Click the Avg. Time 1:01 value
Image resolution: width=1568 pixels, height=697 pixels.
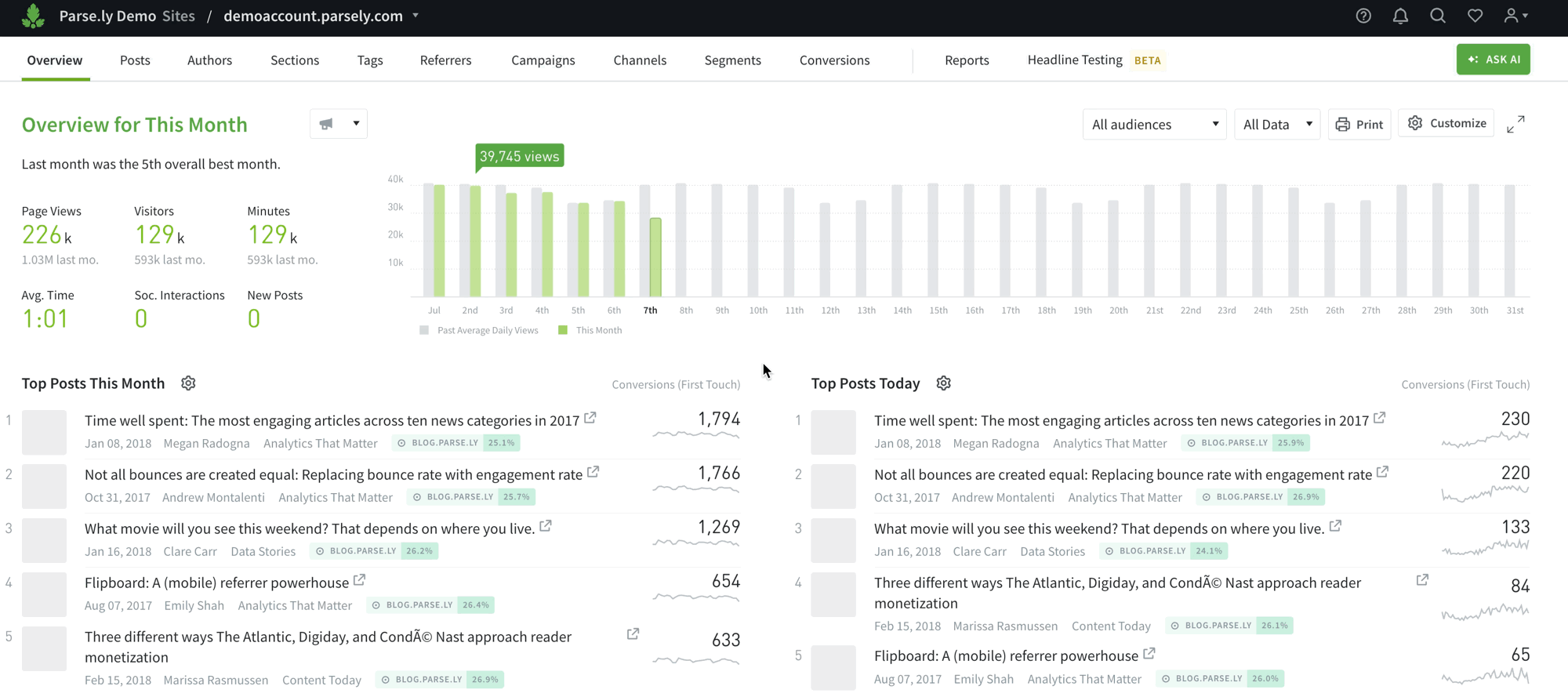tap(45, 318)
